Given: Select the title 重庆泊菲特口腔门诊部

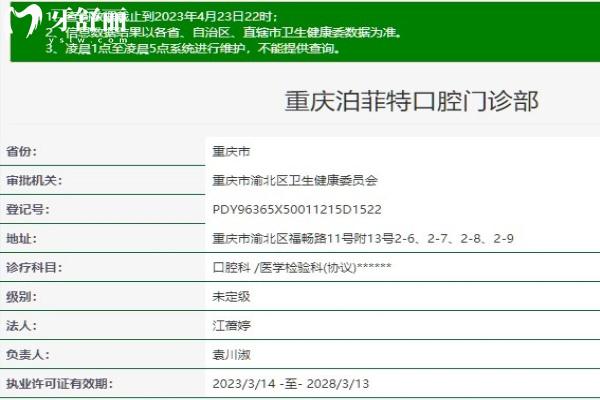Looking at the screenshot, I should (412, 101).
